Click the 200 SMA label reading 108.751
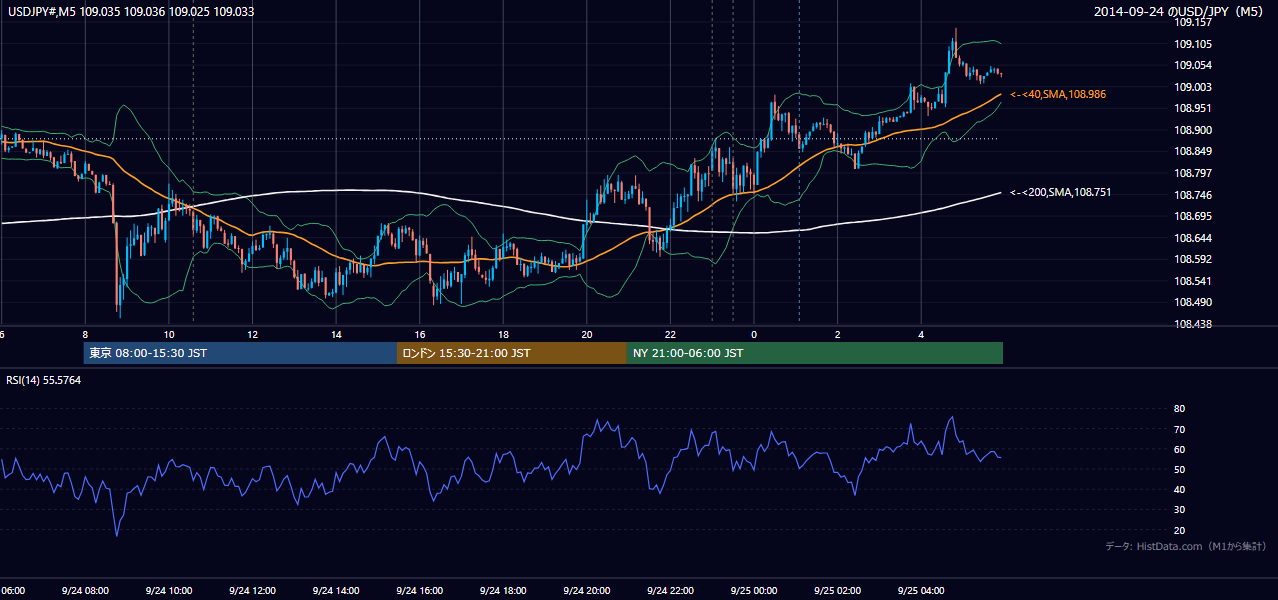Viewport: 1278px width, 600px height. click(1061, 192)
